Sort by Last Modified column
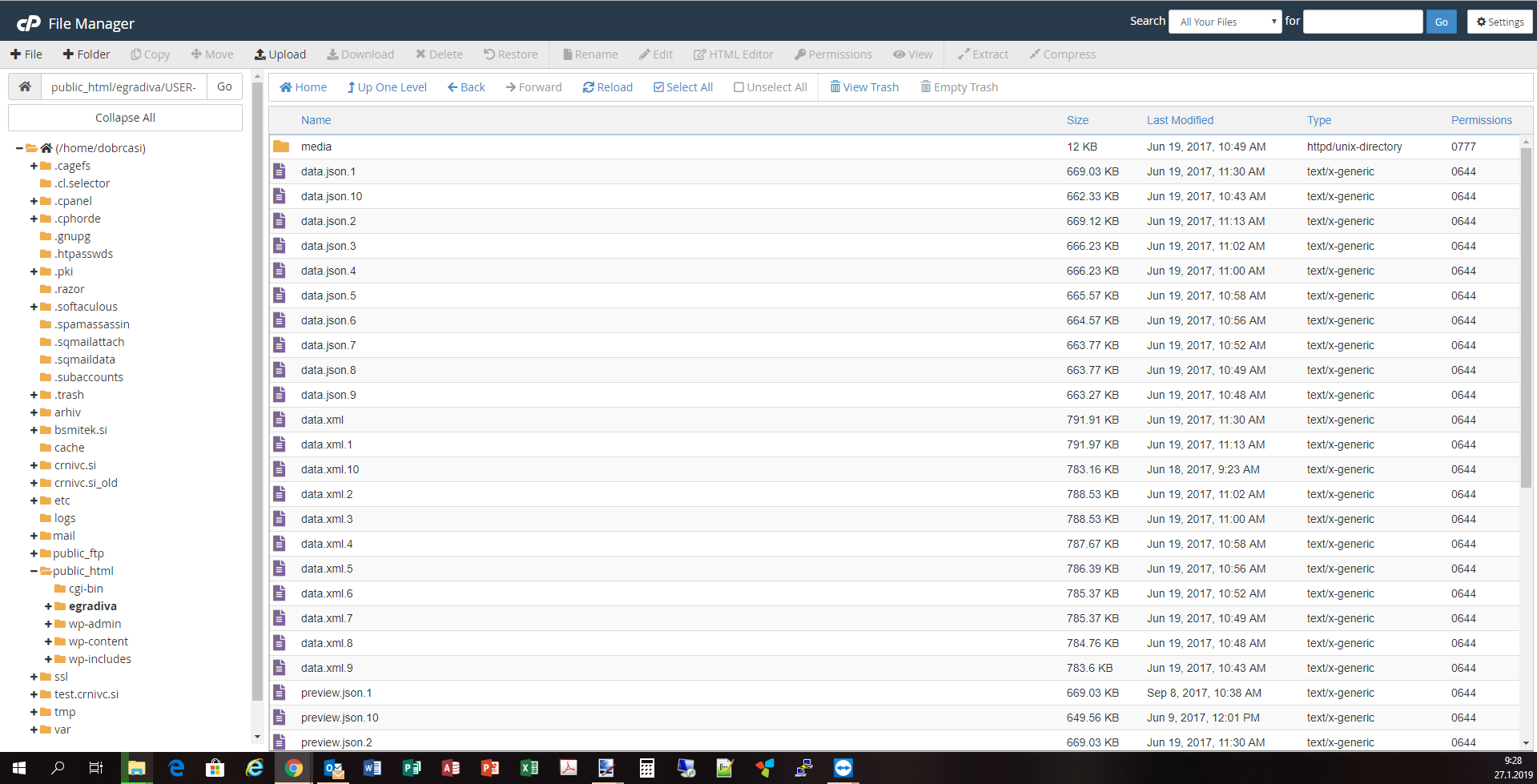 [x=1180, y=120]
